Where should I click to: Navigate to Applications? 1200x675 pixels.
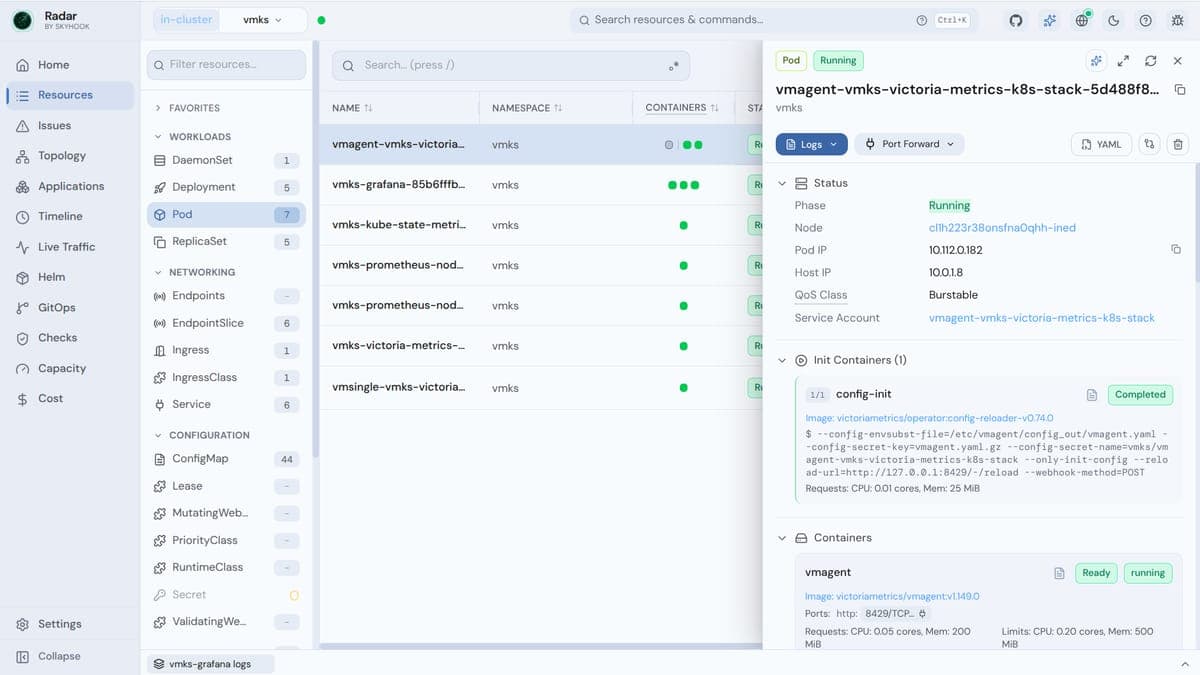coord(70,186)
